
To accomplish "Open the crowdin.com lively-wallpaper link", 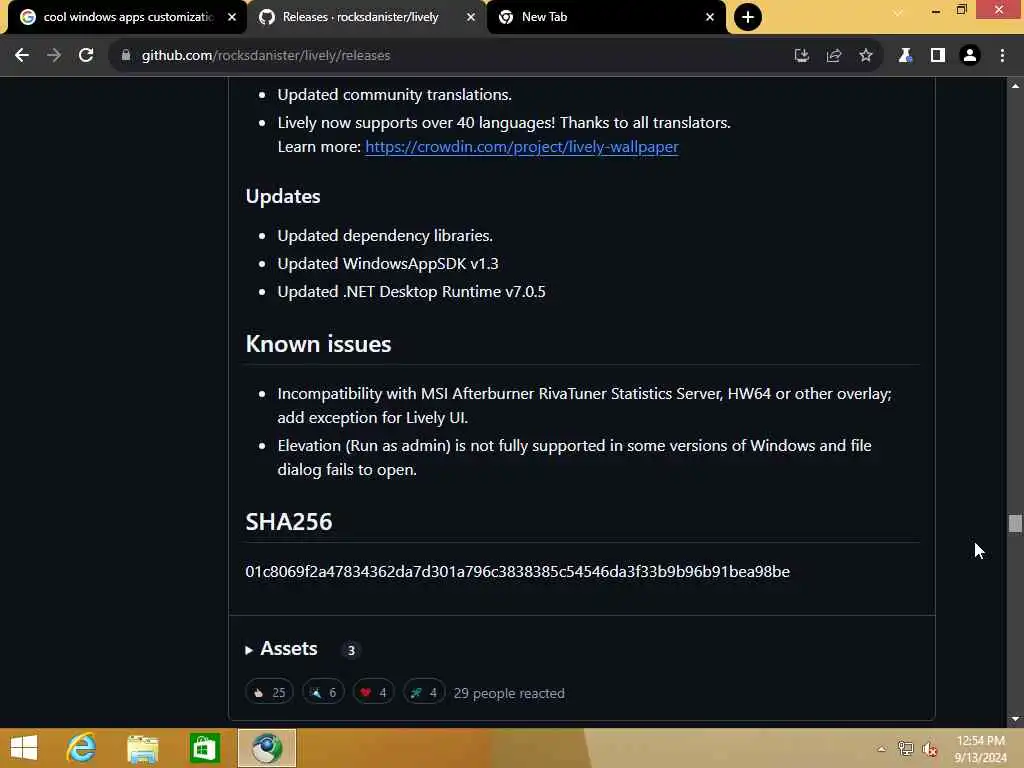I will (522, 146).
